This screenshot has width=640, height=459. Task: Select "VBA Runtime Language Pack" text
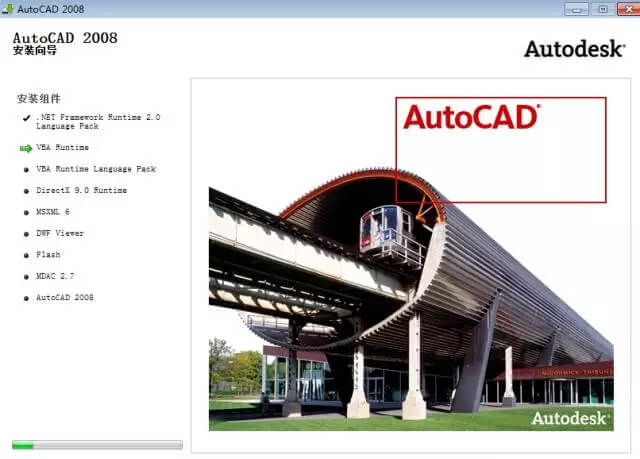tap(96, 169)
